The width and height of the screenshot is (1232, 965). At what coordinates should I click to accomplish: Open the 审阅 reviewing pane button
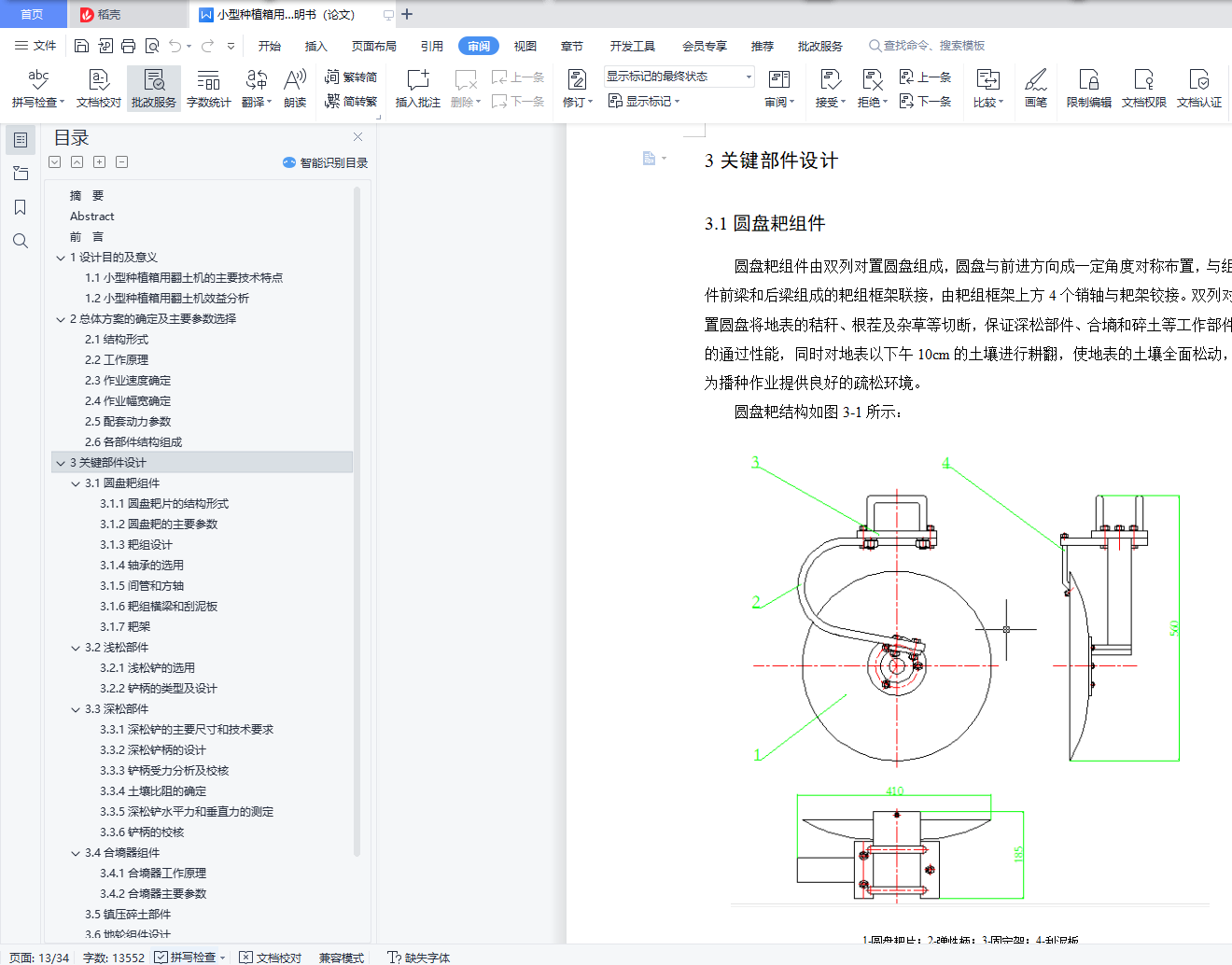click(779, 89)
